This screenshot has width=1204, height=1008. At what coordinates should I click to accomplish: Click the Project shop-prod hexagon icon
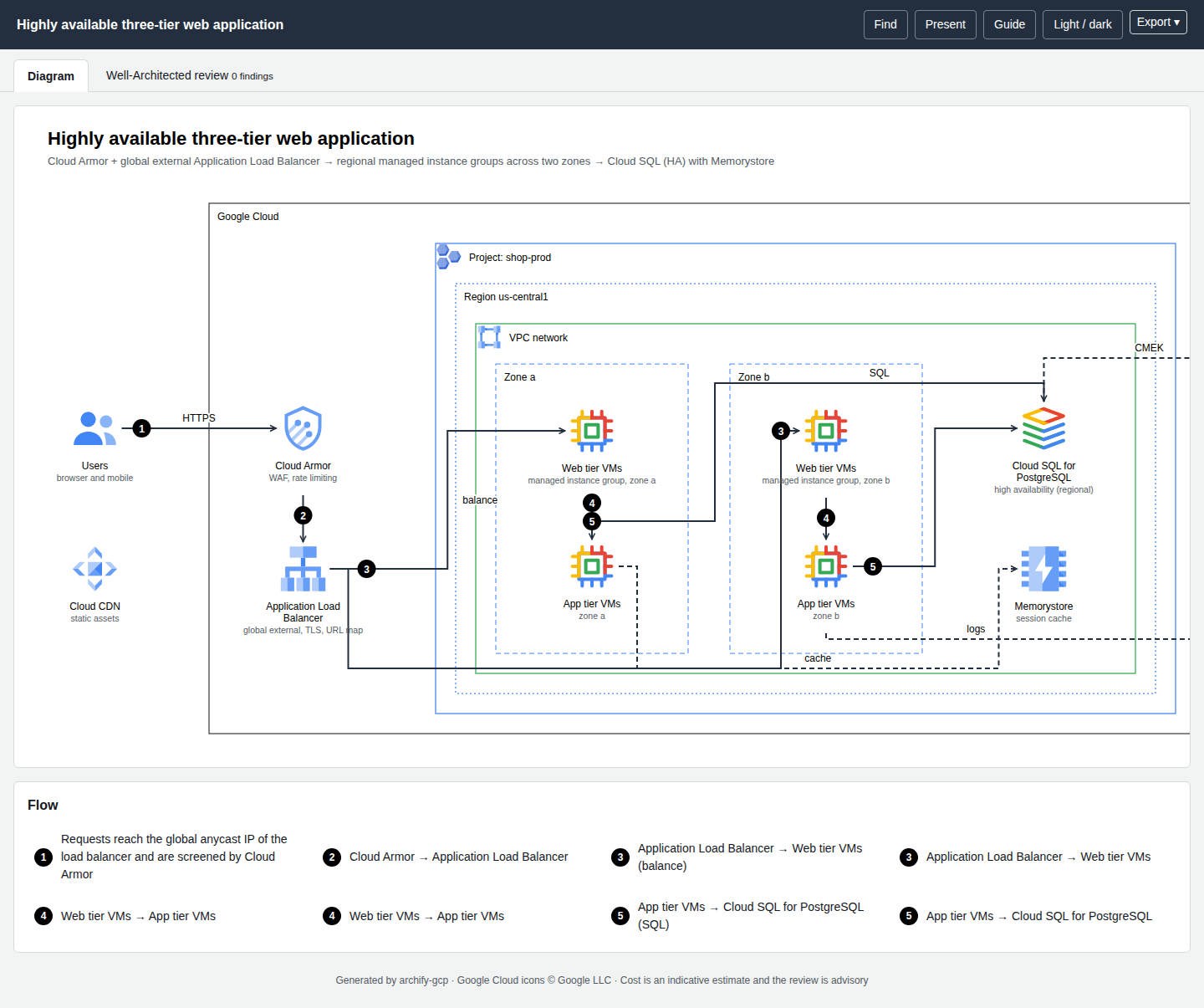tap(448, 257)
